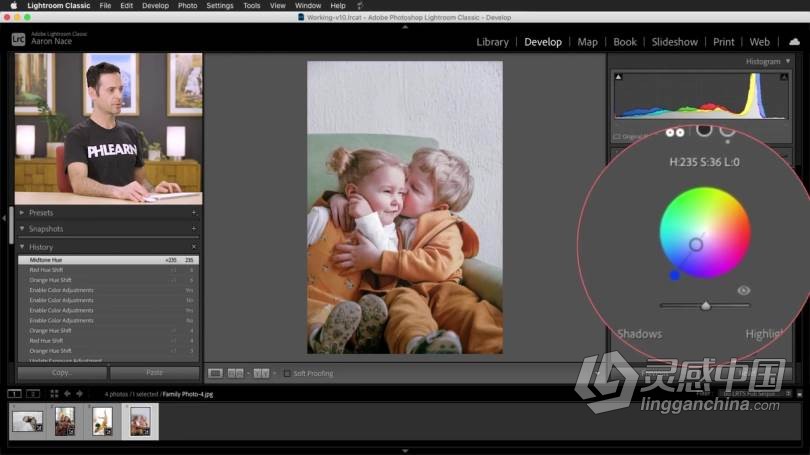Switch to Grid view icon in filmstrip bar
Screen dimensions: 810x455
coord(54,394)
